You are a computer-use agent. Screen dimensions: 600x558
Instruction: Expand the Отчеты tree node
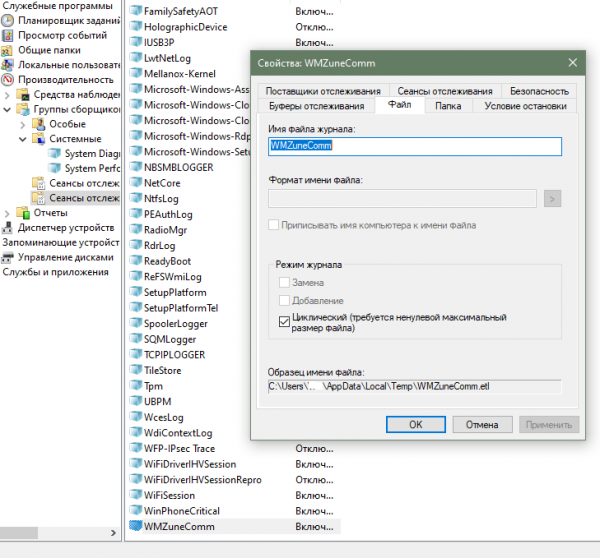pyautogui.click(x=9, y=213)
